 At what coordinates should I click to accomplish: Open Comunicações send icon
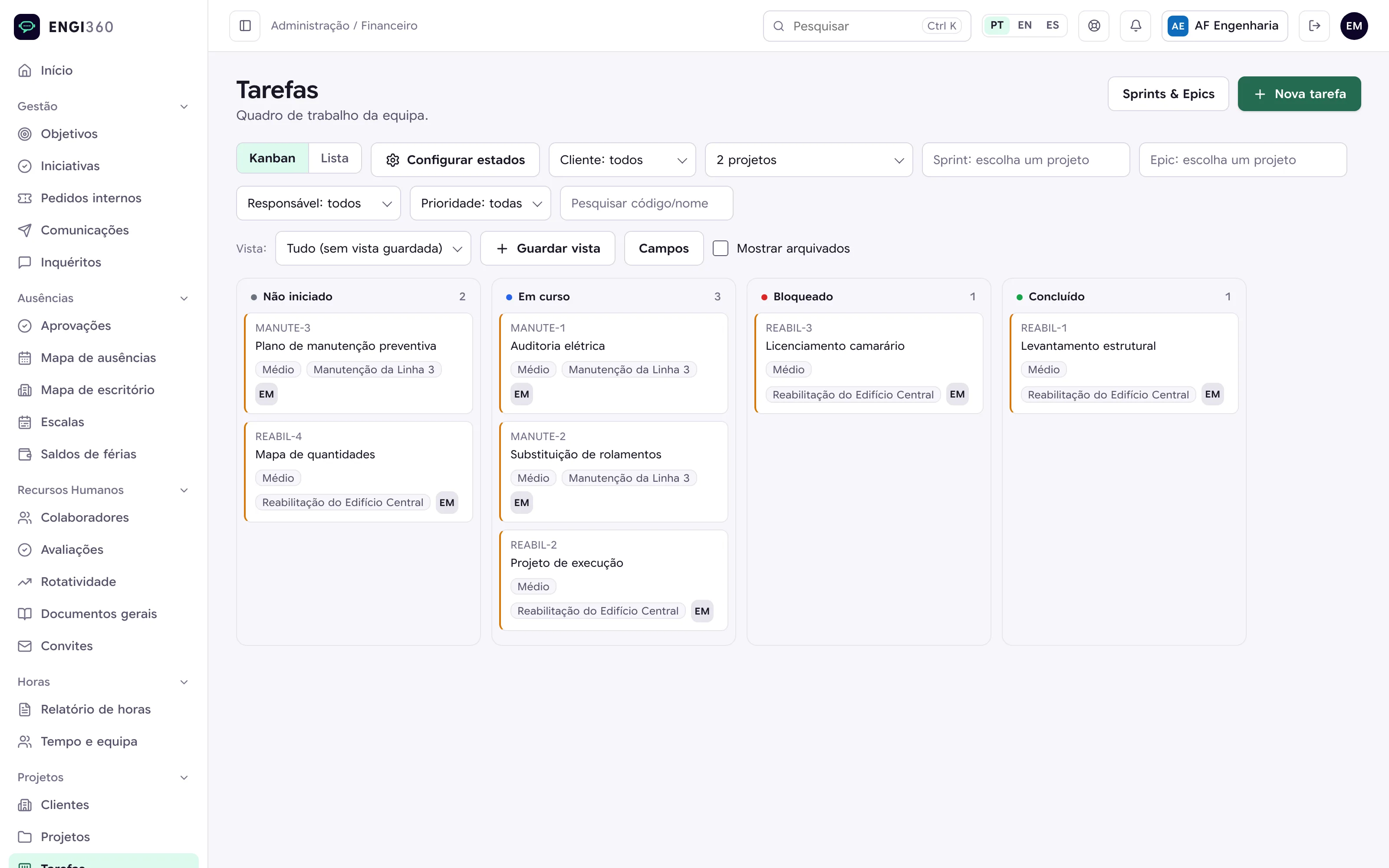25,230
